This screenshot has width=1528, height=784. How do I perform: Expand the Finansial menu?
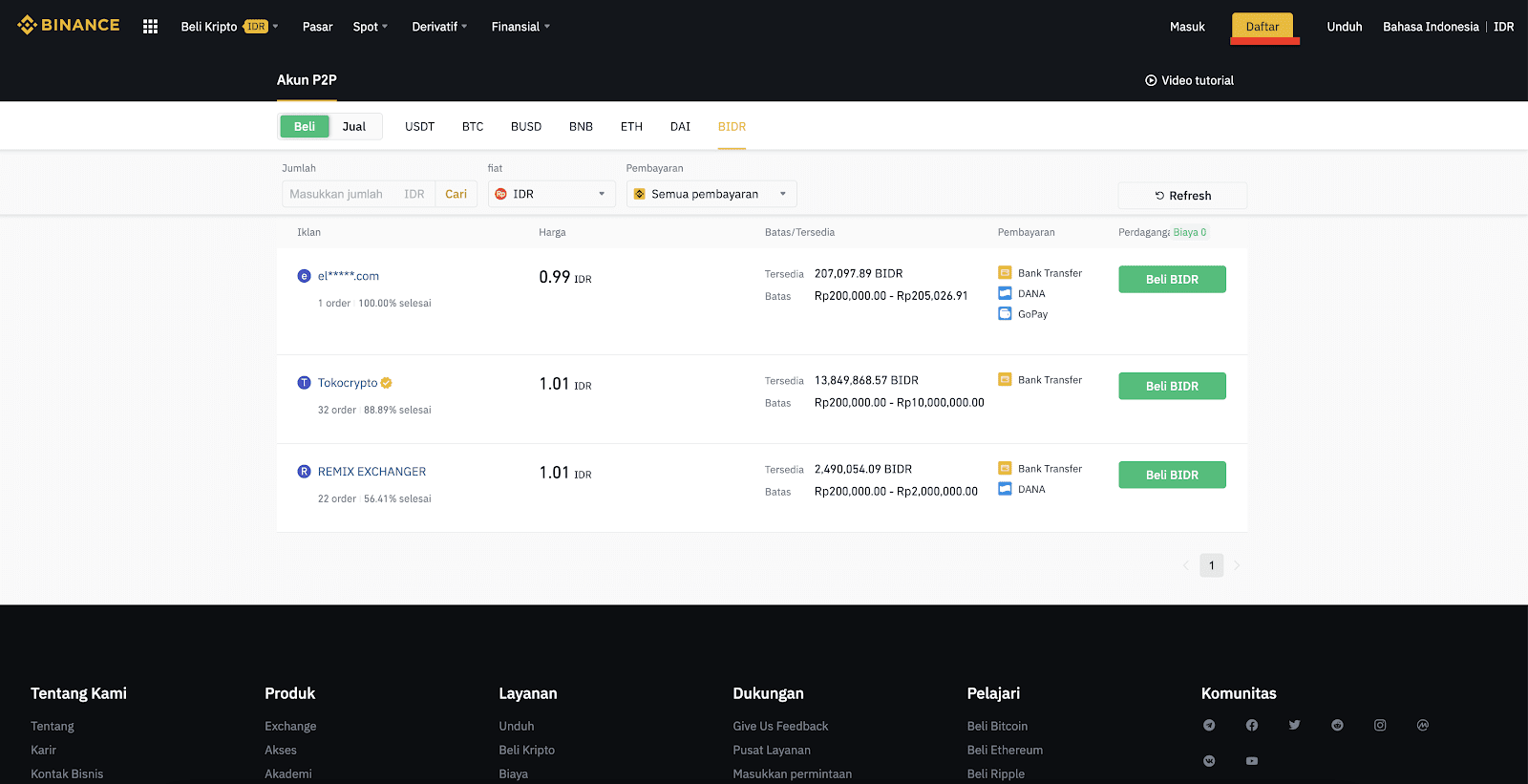[x=520, y=27]
